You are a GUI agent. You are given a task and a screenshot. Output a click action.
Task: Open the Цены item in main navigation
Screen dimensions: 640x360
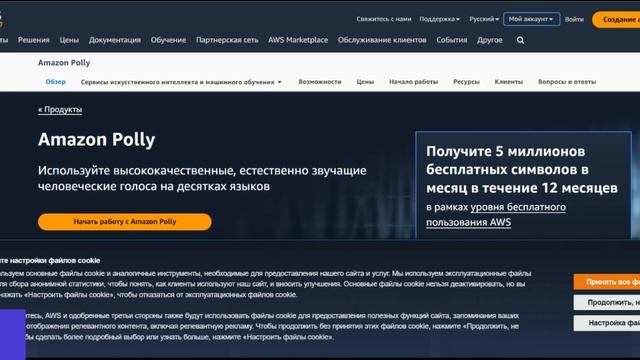click(69, 40)
